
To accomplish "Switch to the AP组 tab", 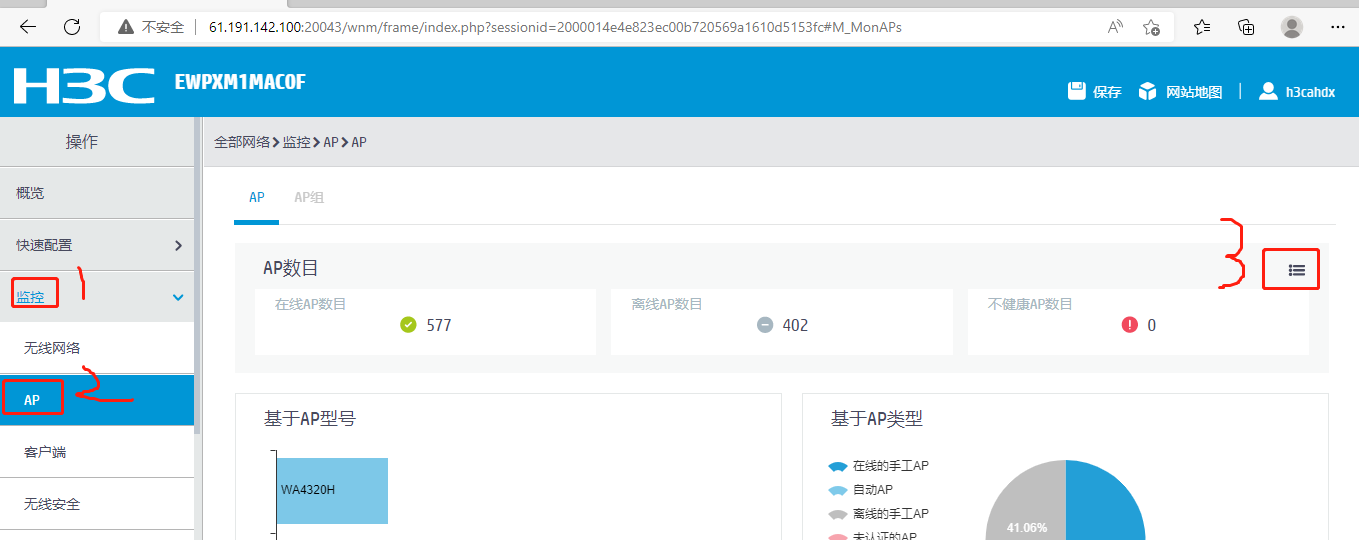I will click(x=309, y=197).
